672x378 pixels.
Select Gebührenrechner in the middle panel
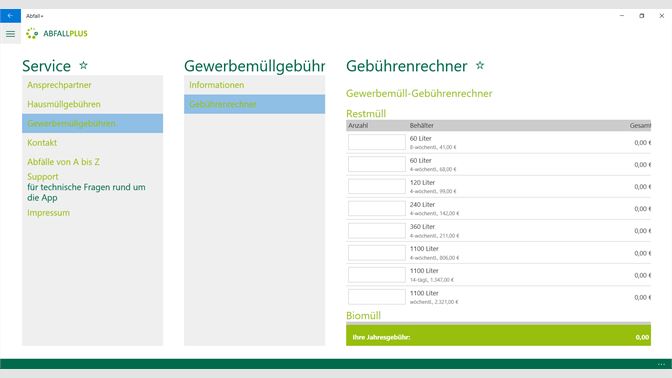(255, 104)
